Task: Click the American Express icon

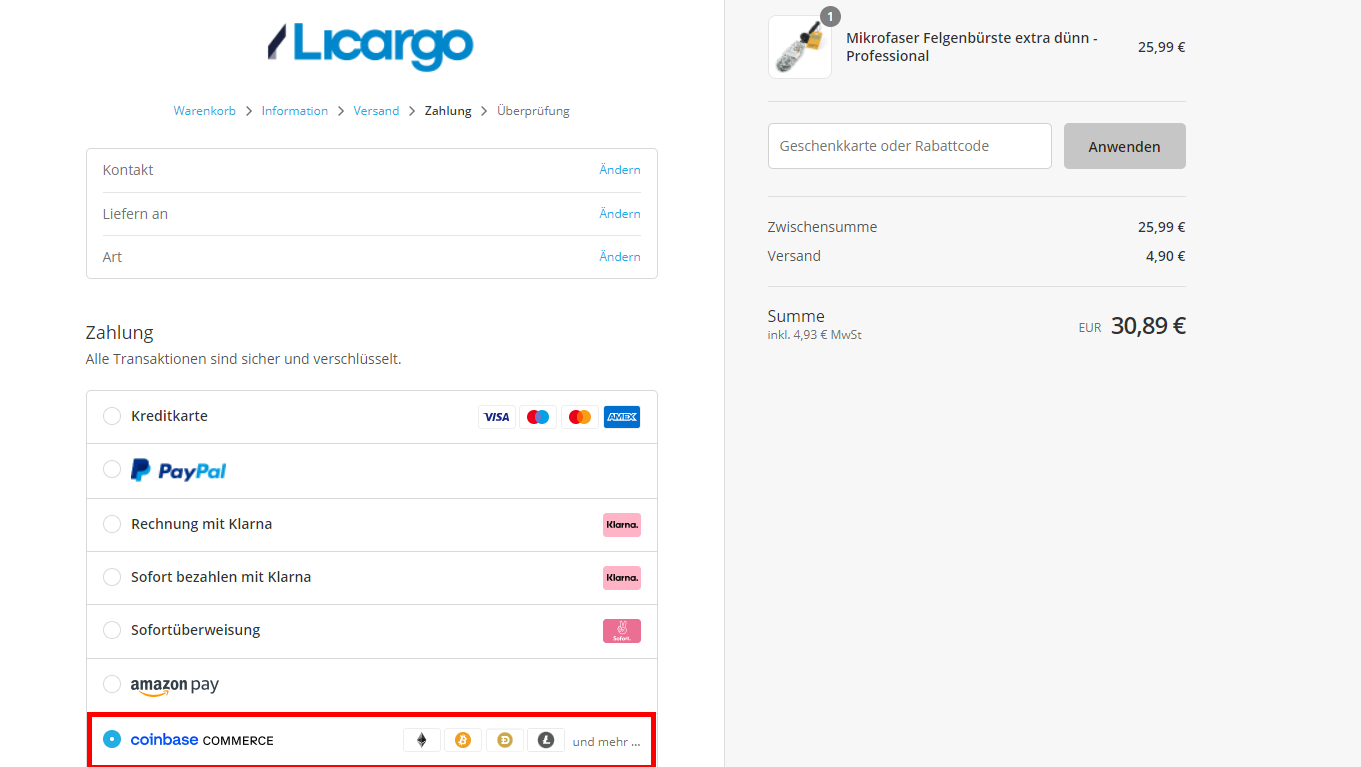Action: coord(622,417)
